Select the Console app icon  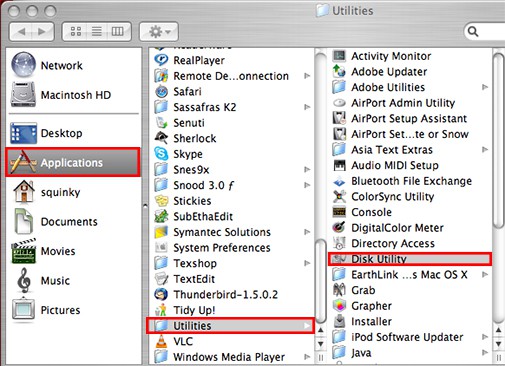click(x=339, y=212)
